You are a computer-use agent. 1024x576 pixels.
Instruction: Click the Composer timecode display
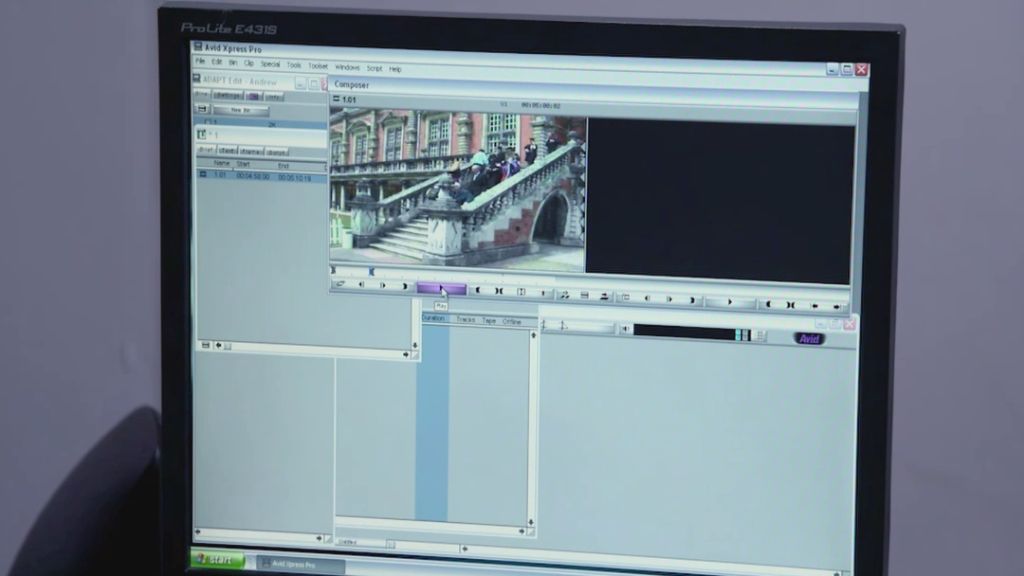tap(541, 105)
